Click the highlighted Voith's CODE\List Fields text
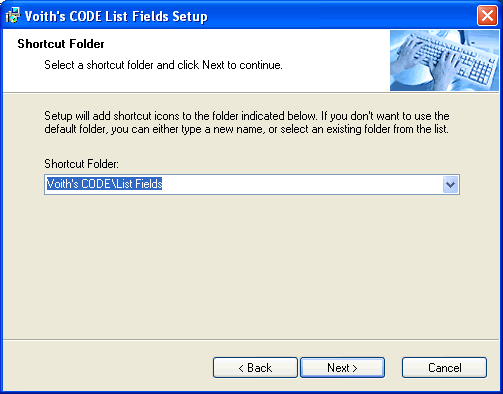 click(x=104, y=184)
